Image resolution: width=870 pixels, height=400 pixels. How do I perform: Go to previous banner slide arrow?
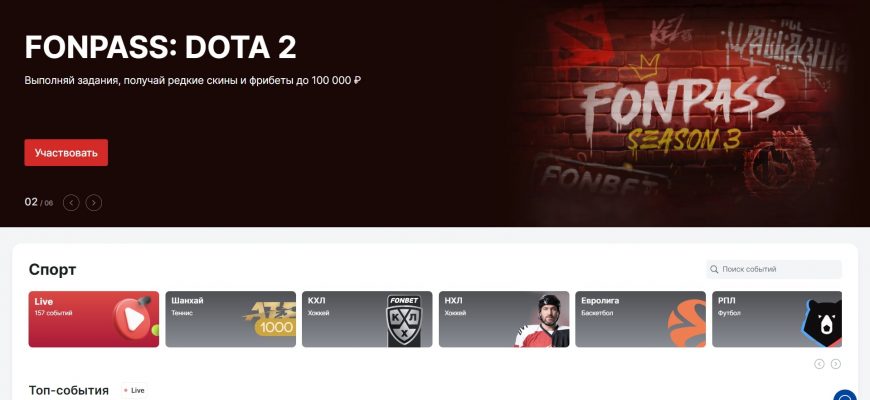click(71, 202)
